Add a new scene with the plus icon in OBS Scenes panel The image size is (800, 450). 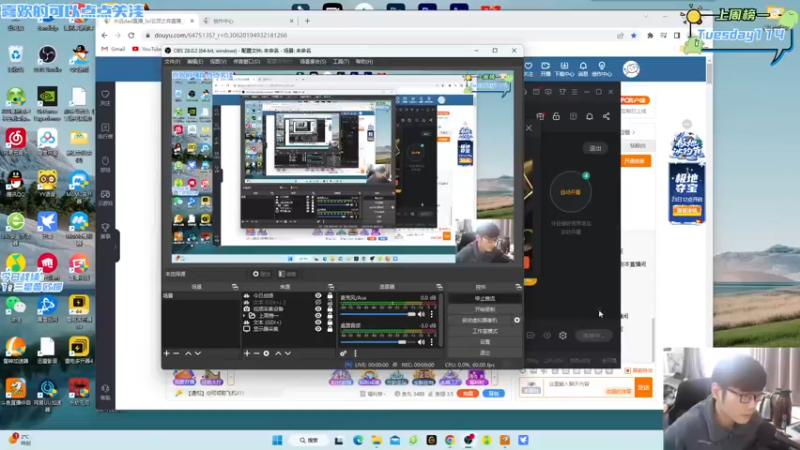pyautogui.click(x=166, y=353)
